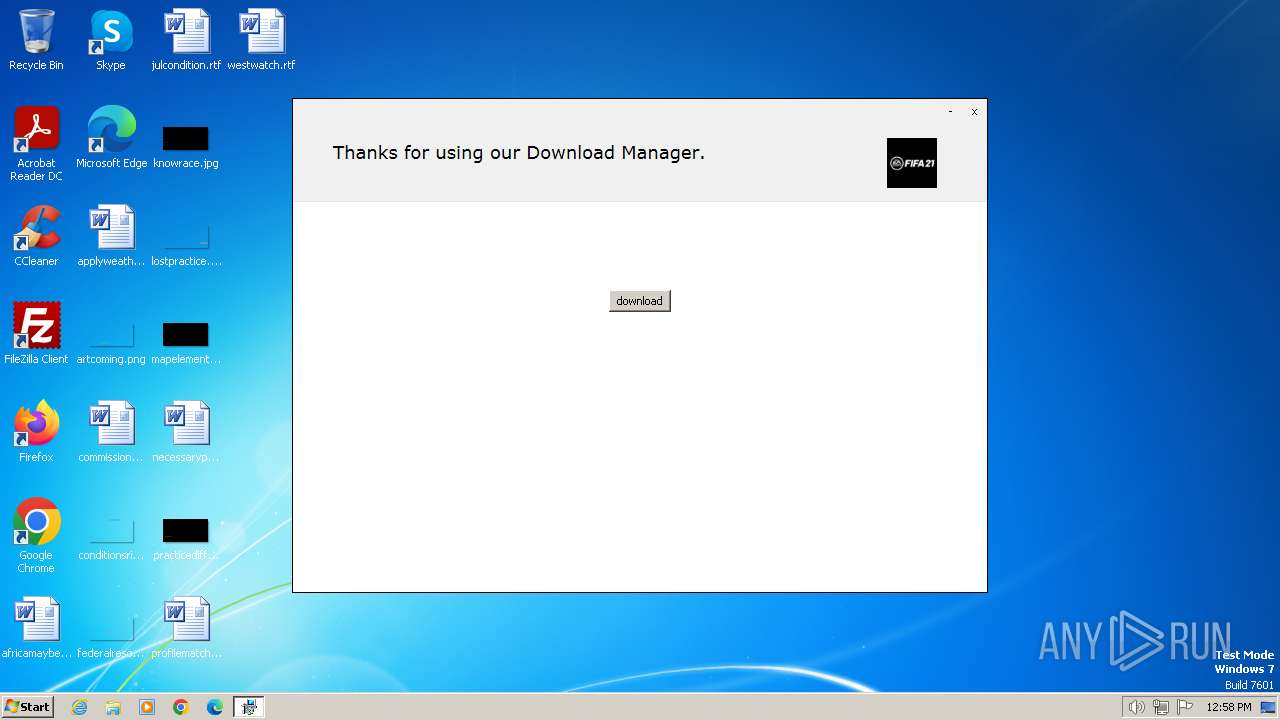The width and height of the screenshot is (1280, 720).
Task: Select mapelement file icon
Action: click(186, 342)
